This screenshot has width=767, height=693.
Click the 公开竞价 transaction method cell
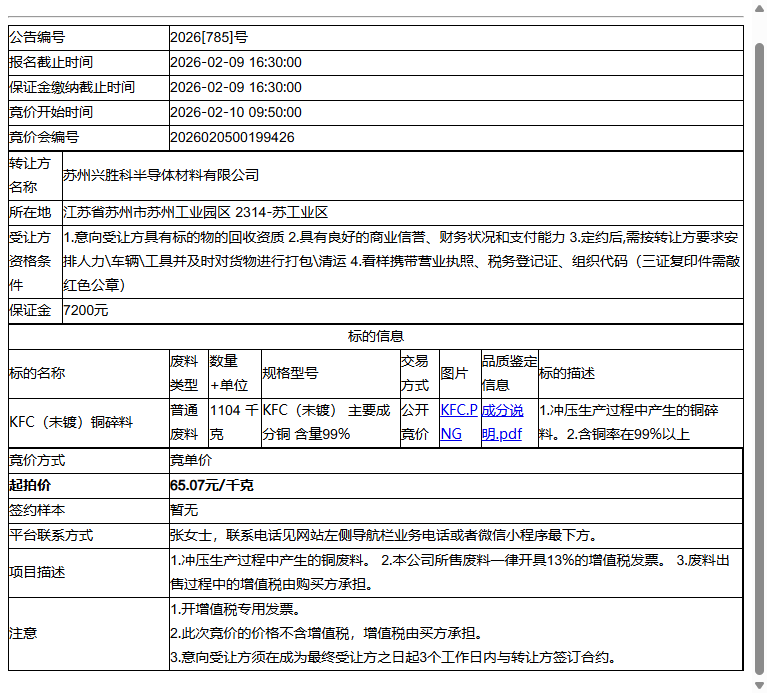[420, 423]
